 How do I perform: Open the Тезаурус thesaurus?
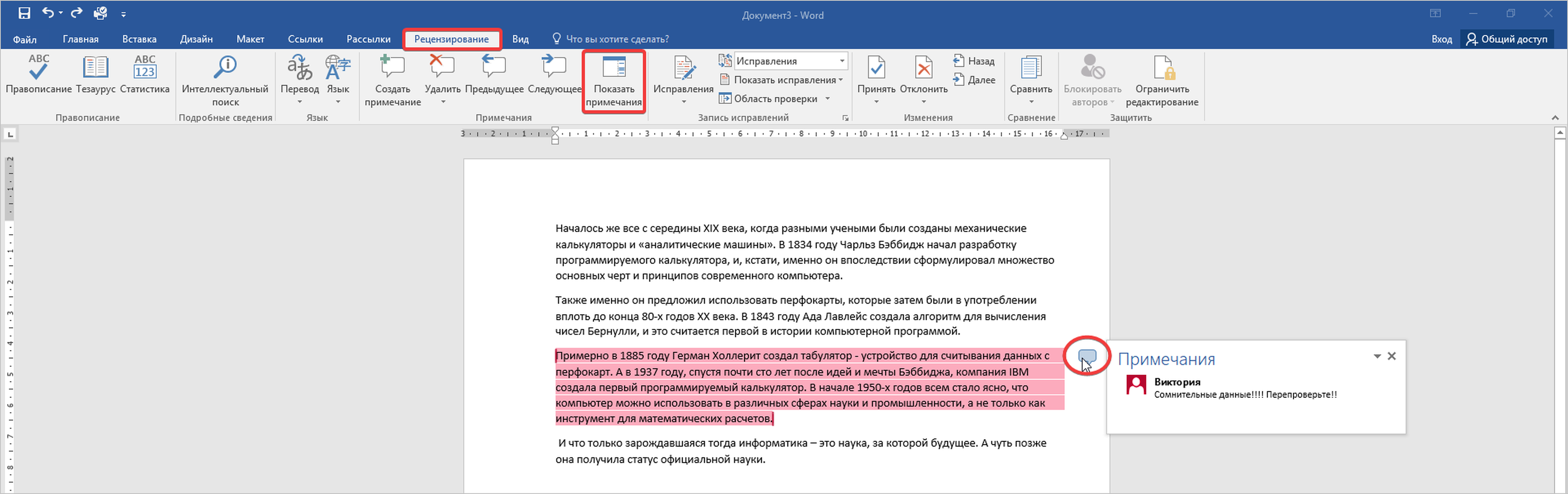(96, 74)
